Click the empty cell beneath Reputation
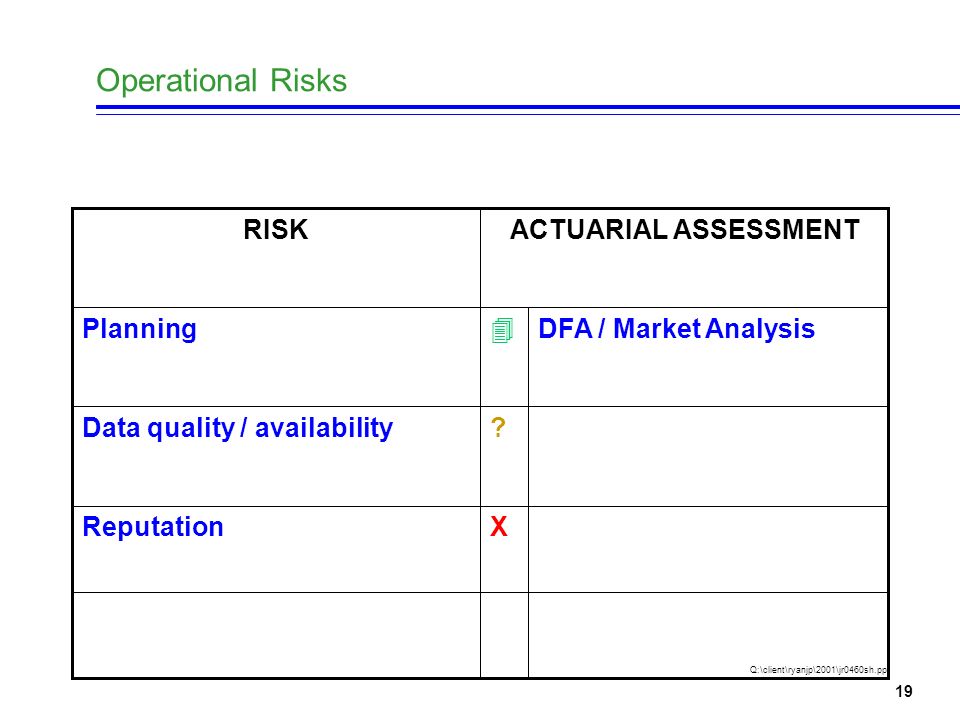This screenshot has height=720, width=960. [277, 635]
